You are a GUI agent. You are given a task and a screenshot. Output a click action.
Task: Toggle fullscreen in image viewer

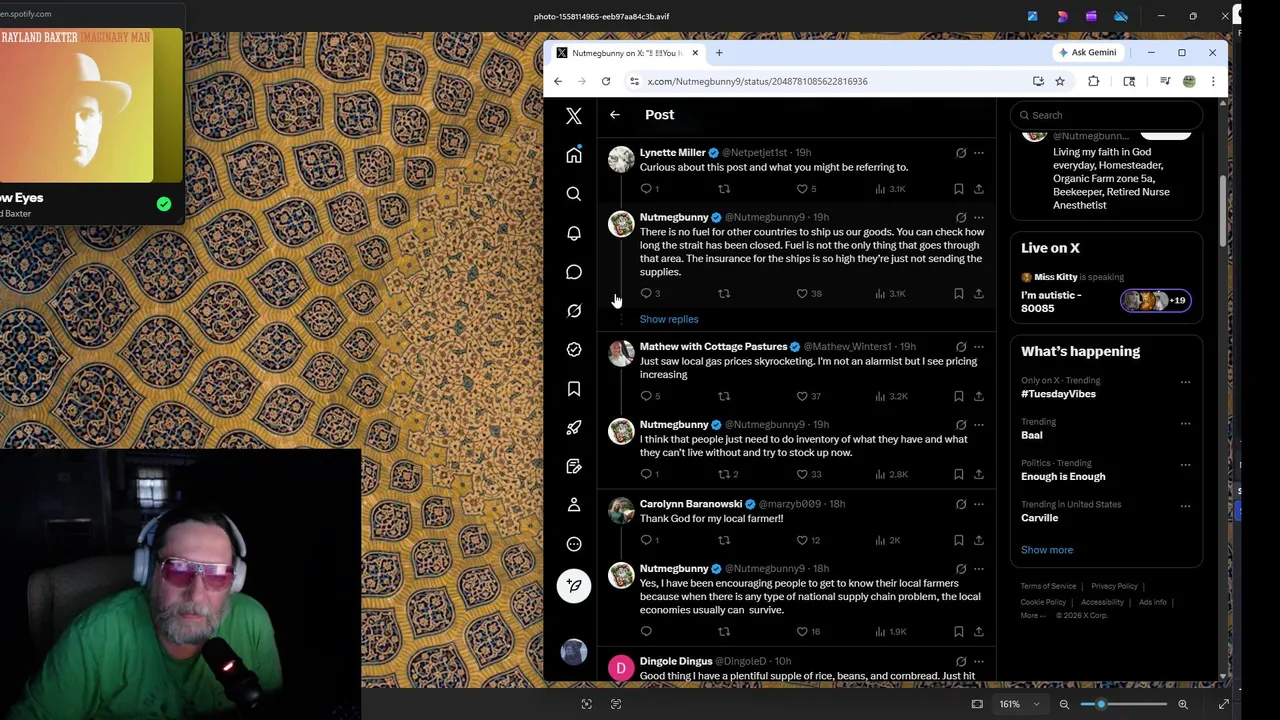(x=1223, y=704)
